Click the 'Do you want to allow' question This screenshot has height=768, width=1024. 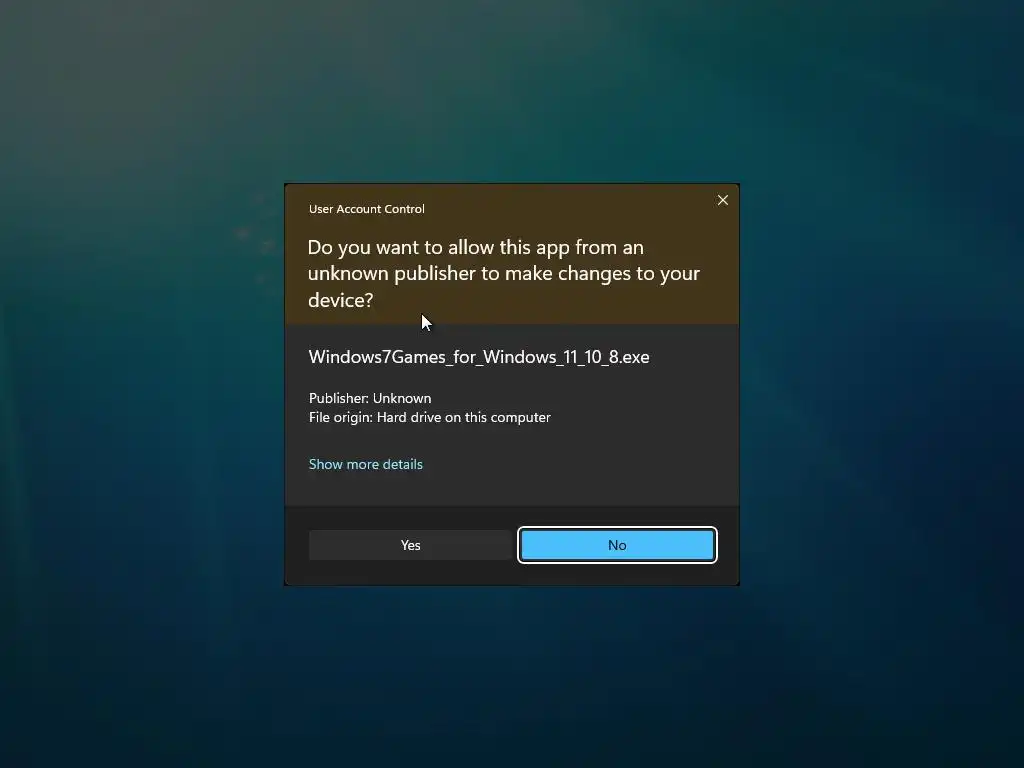(504, 273)
